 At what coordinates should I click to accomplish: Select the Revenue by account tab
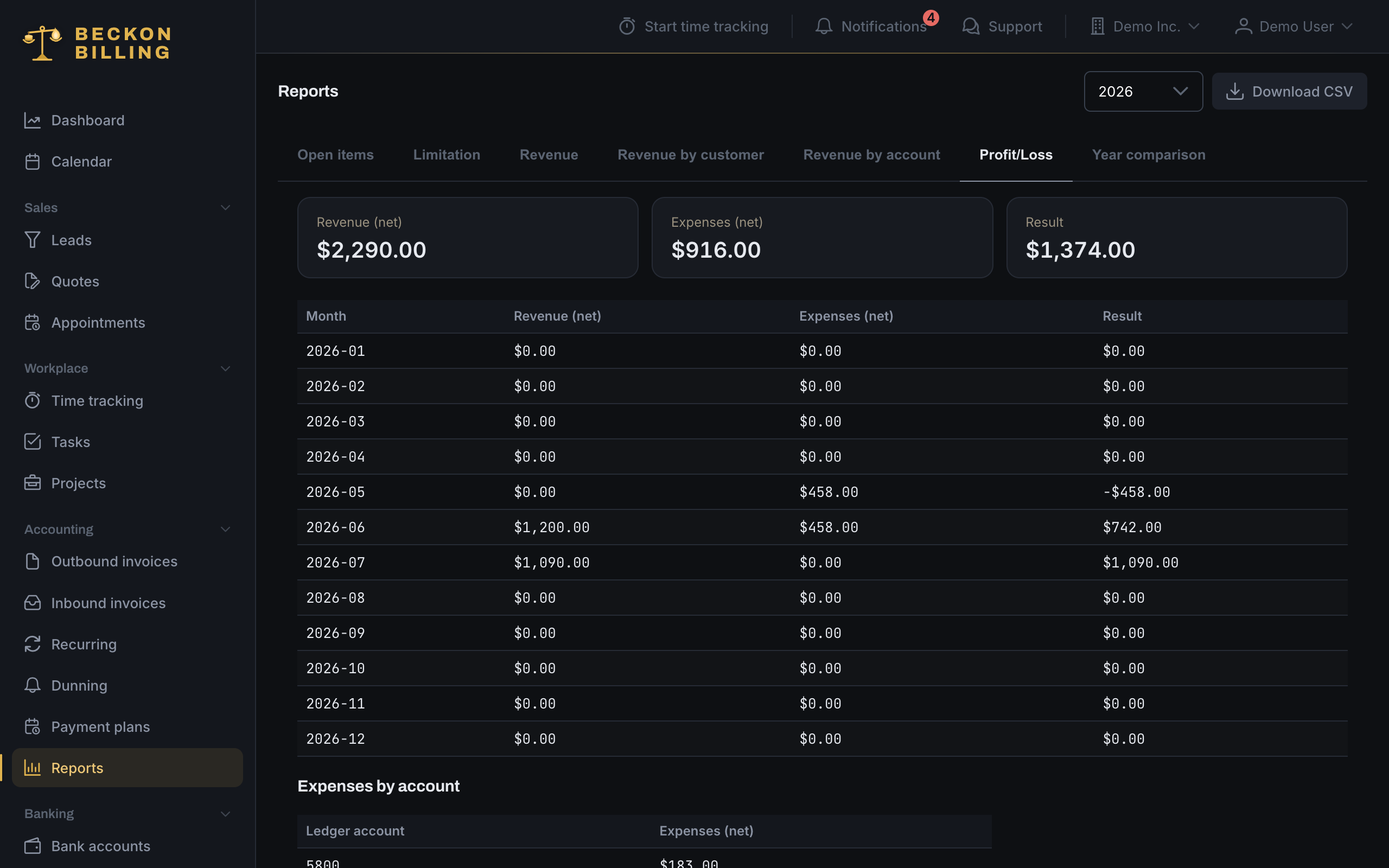(871, 155)
